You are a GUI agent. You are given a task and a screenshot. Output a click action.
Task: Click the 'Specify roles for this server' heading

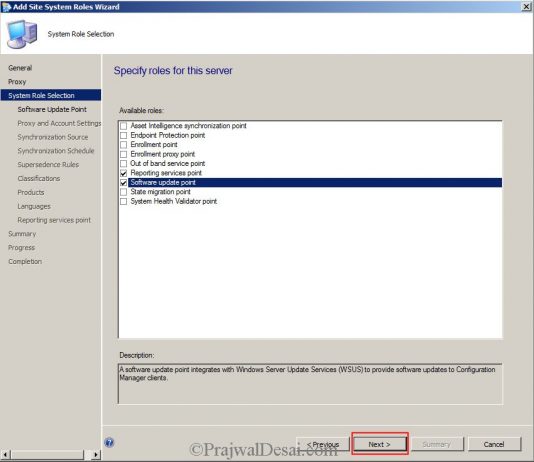pyautogui.click(x=173, y=70)
